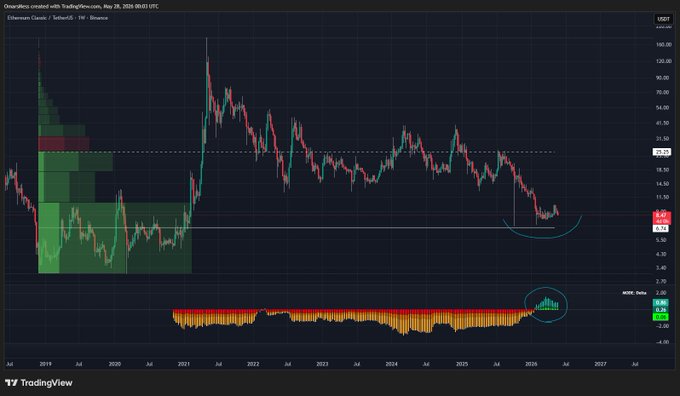Click the USDT currency button on price axis
This screenshot has width=680, height=396.
tap(663, 19)
